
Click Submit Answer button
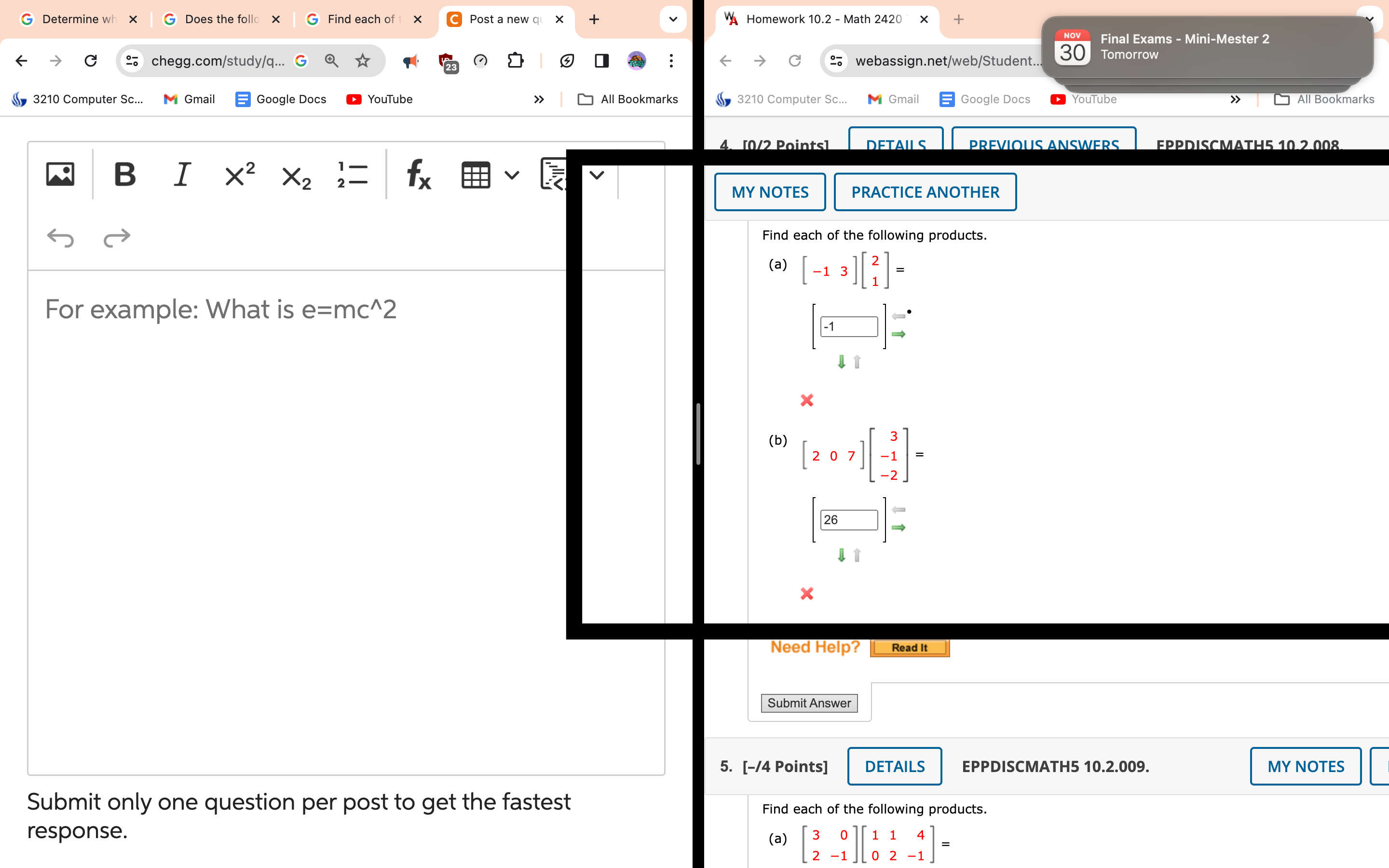809,703
